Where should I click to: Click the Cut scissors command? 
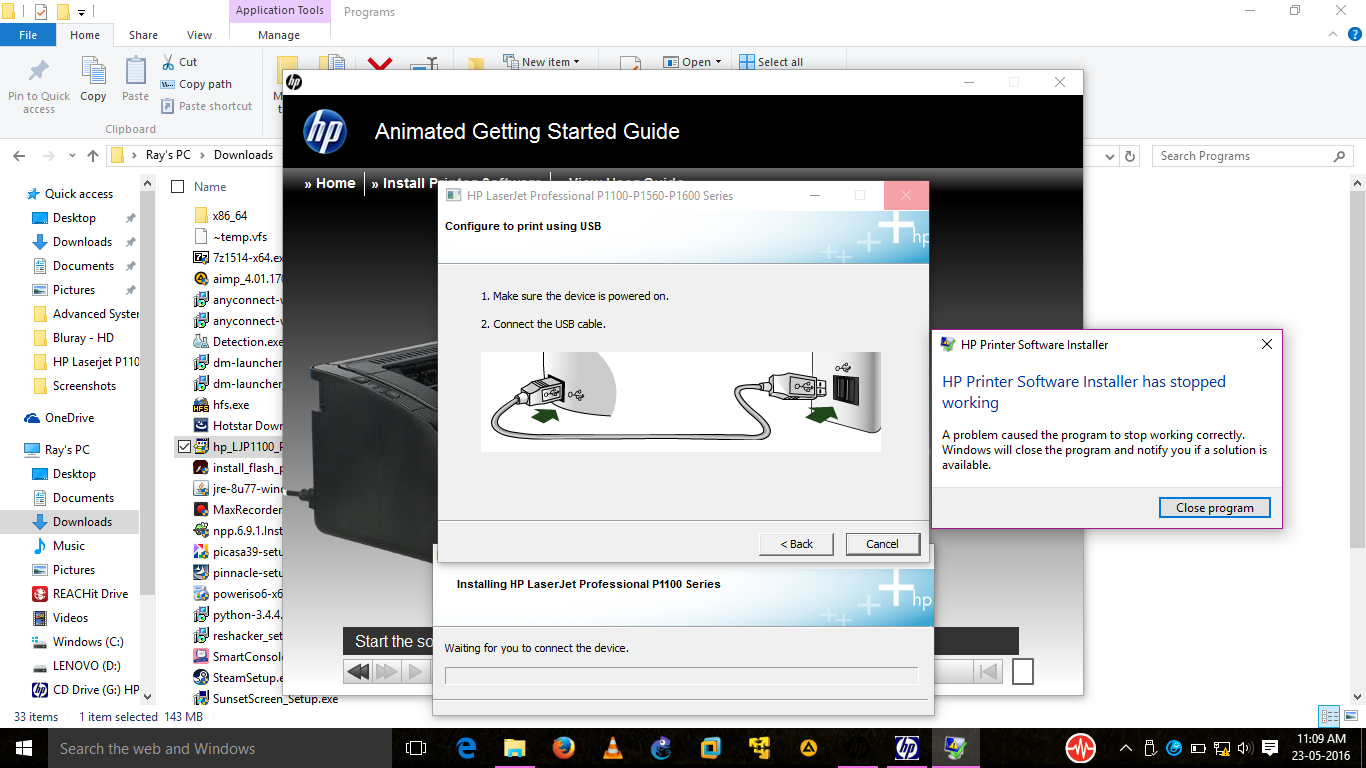click(x=180, y=62)
